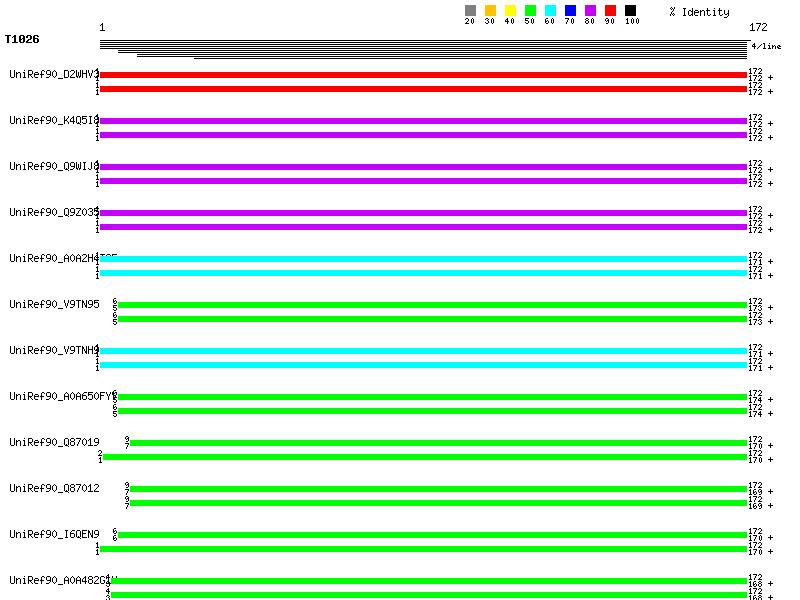Viewport: 800px width, 600px height.
Task: Click the UniRef90_V9TN95 sequence label
Action: click(x=53, y=304)
